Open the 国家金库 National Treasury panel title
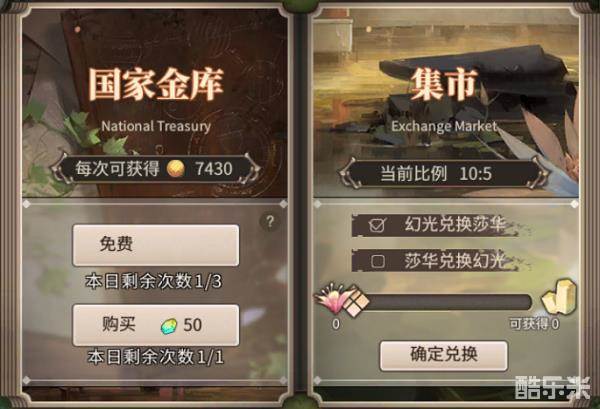Viewport: 600px width, 409px height. coord(156,85)
